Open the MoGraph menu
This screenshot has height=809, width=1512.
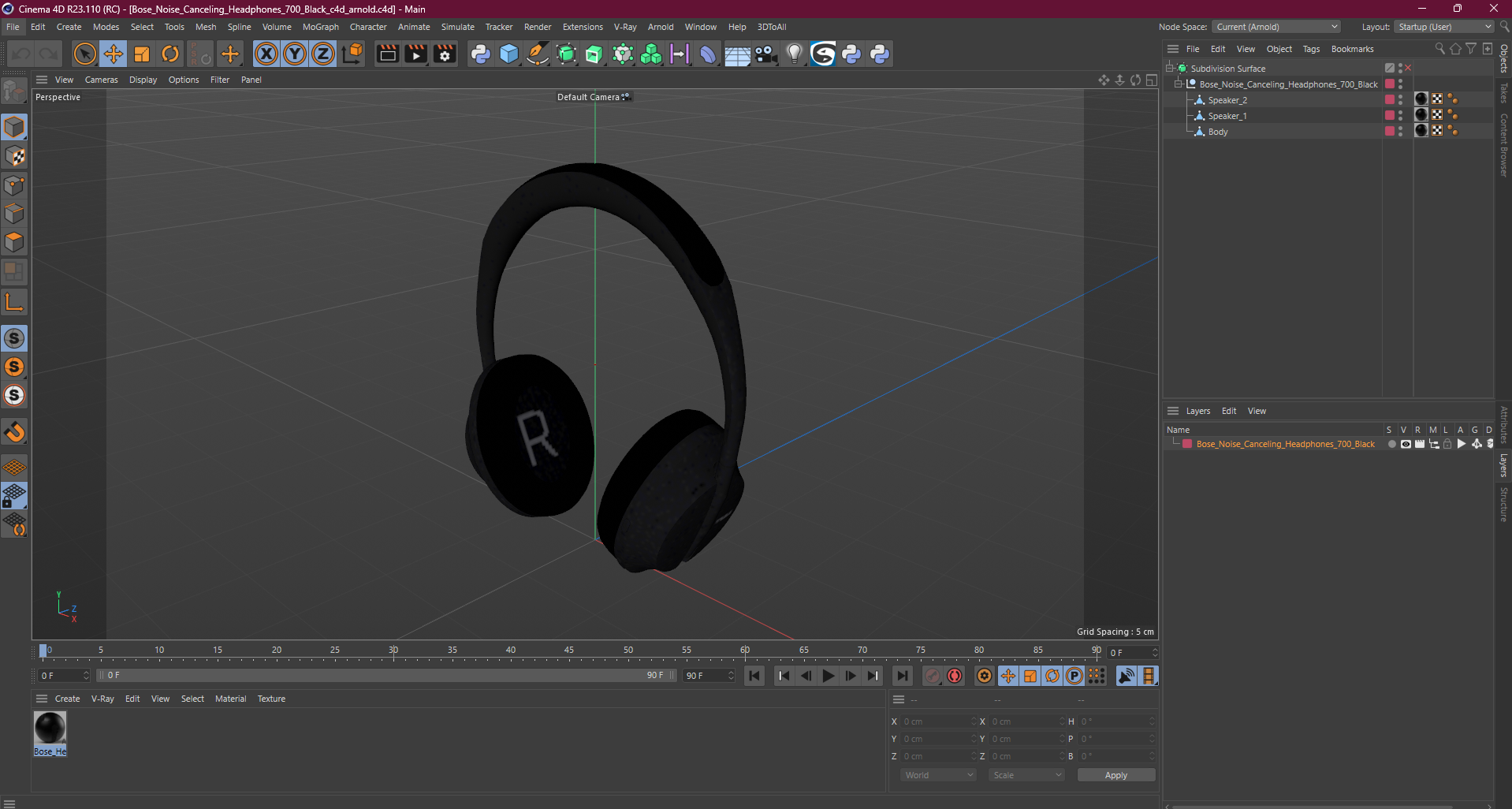(x=320, y=27)
